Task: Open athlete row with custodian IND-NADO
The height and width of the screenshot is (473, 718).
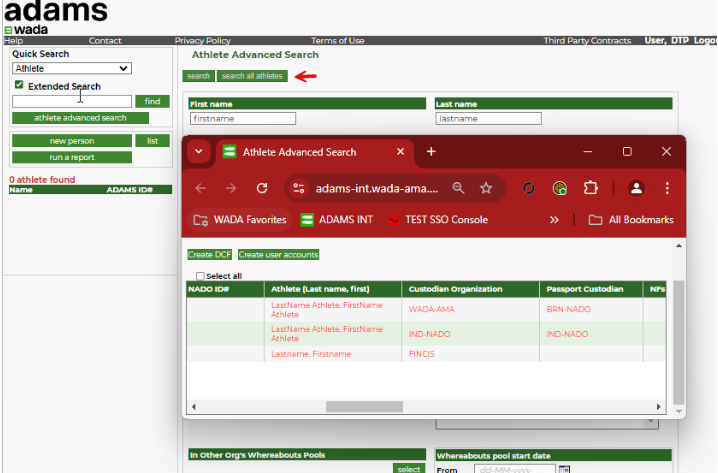Action: click(x=326, y=334)
